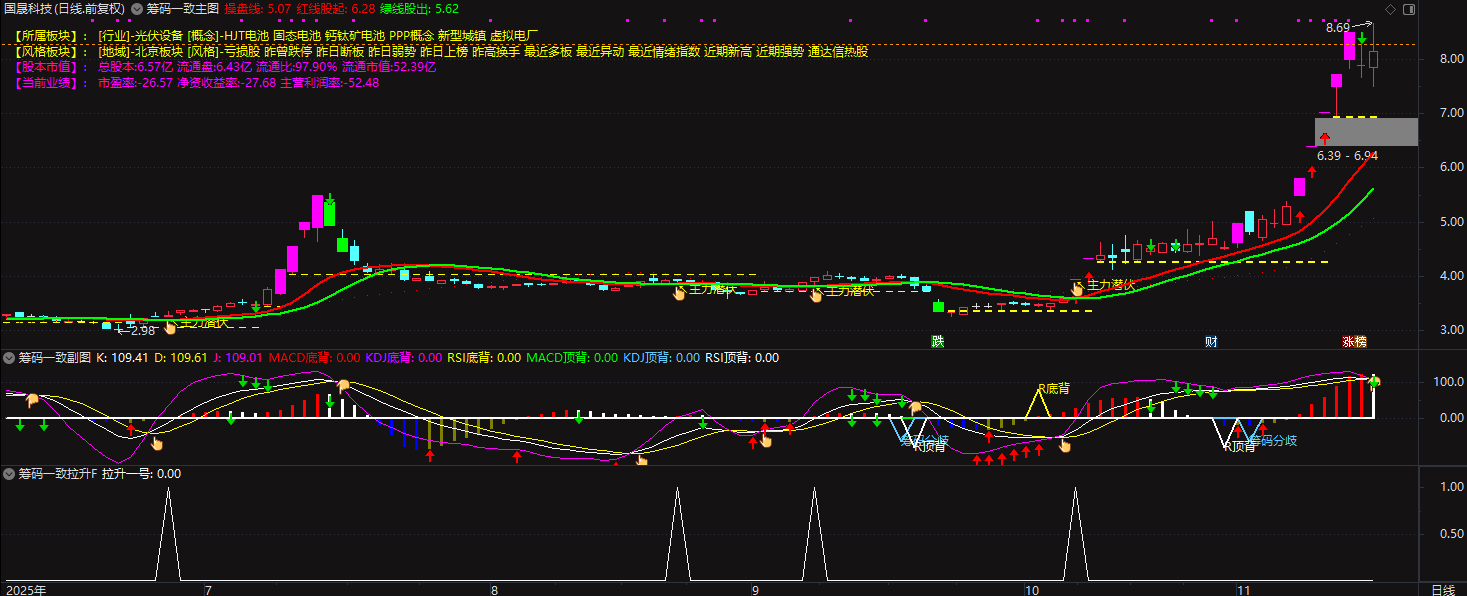Select the 日线 period label at bottom-right
This screenshot has height=596, width=1467.
1443,590
